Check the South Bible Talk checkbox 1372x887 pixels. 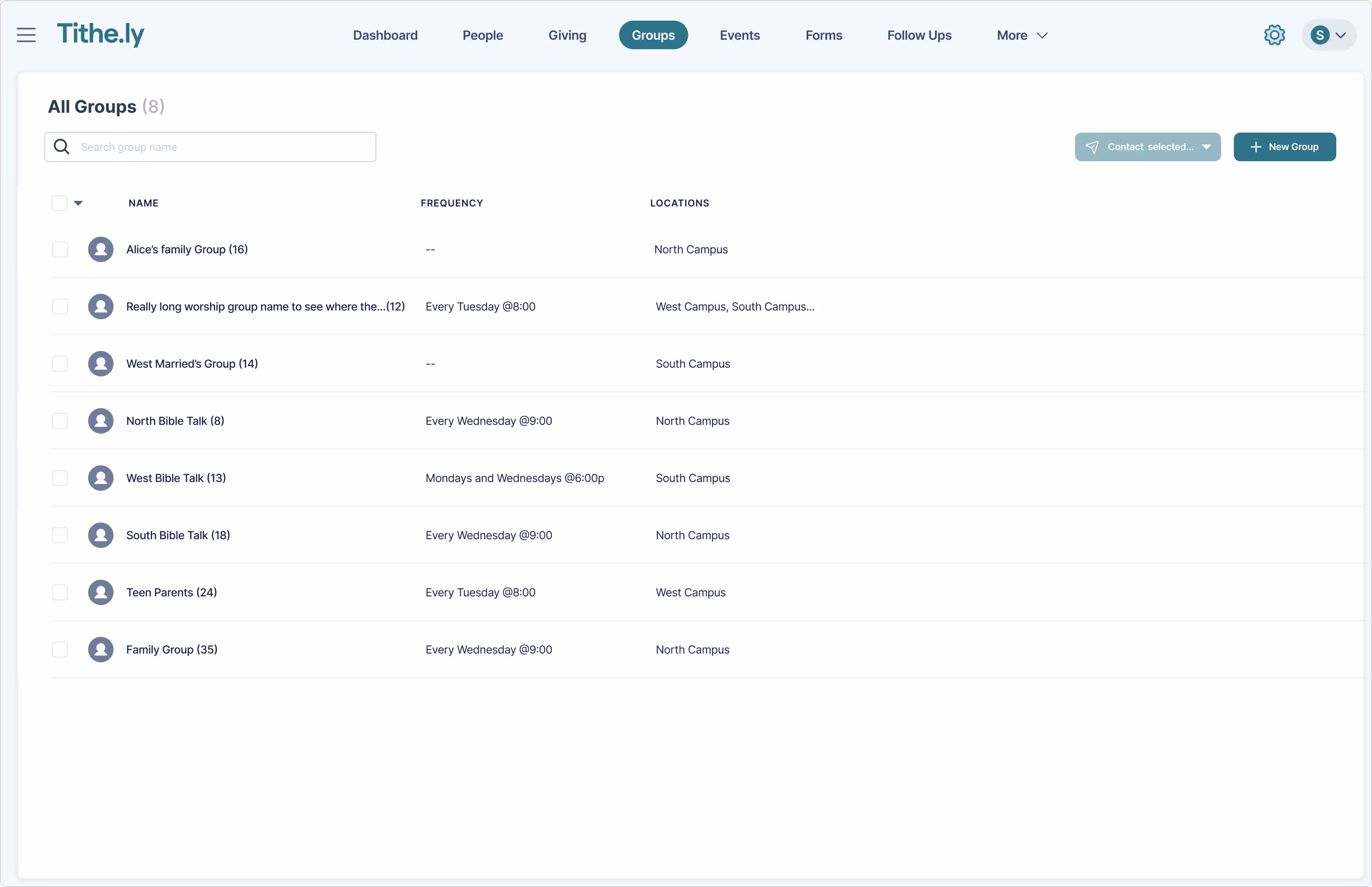tap(60, 535)
